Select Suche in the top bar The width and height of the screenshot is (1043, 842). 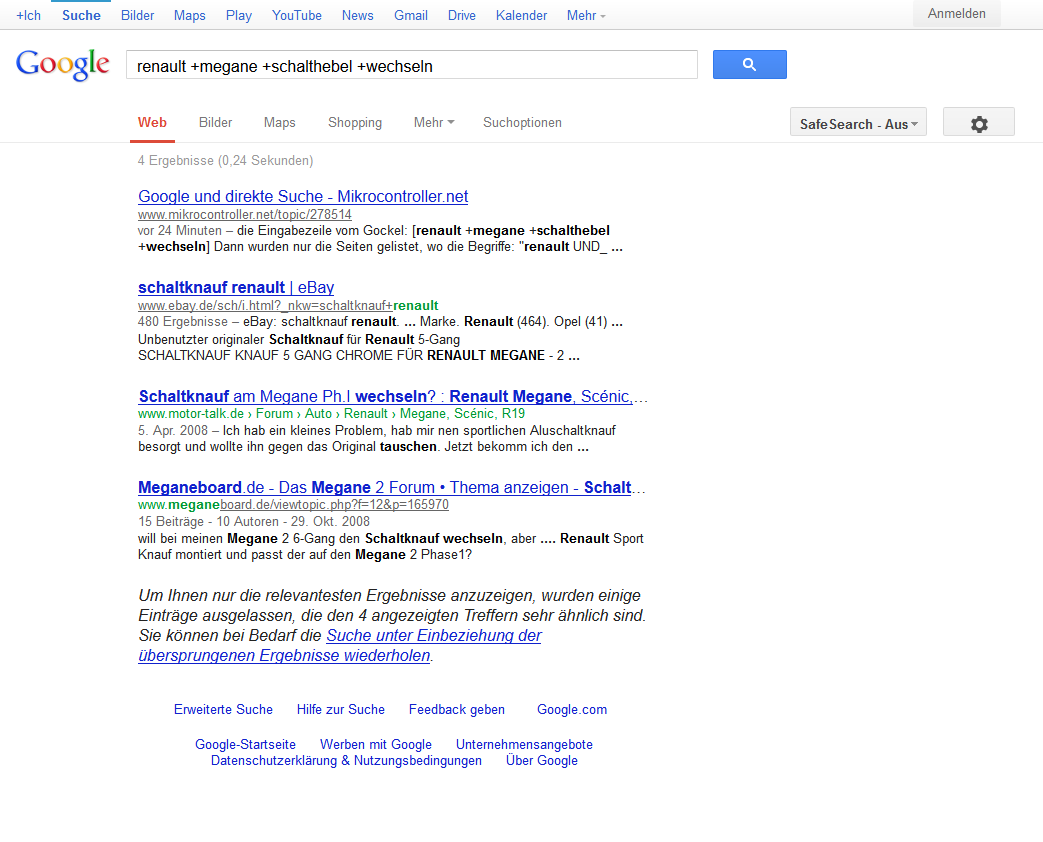coord(81,15)
